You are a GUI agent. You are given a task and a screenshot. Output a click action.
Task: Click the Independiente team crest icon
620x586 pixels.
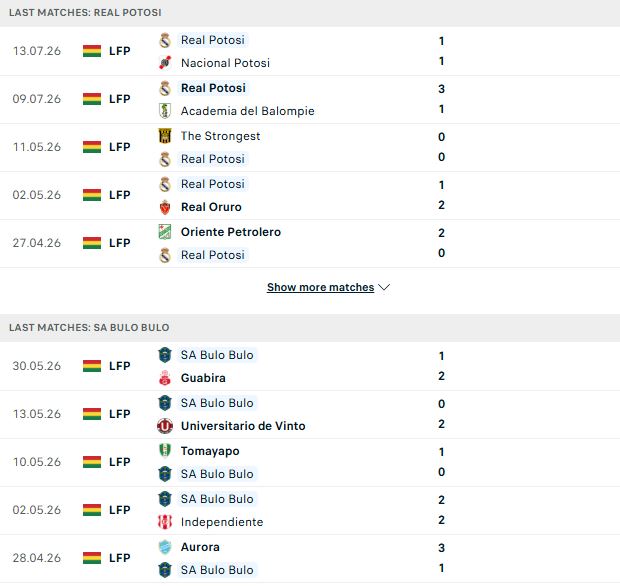[x=165, y=522]
